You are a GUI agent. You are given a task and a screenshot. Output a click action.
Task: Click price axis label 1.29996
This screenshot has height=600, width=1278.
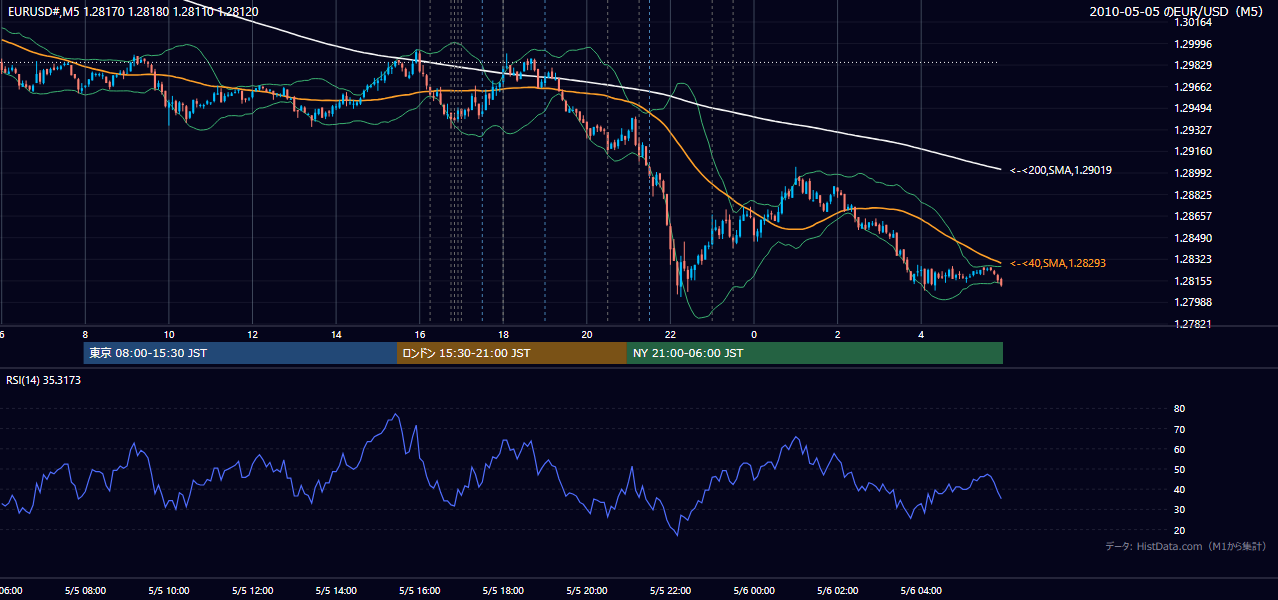pos(1193,44)
